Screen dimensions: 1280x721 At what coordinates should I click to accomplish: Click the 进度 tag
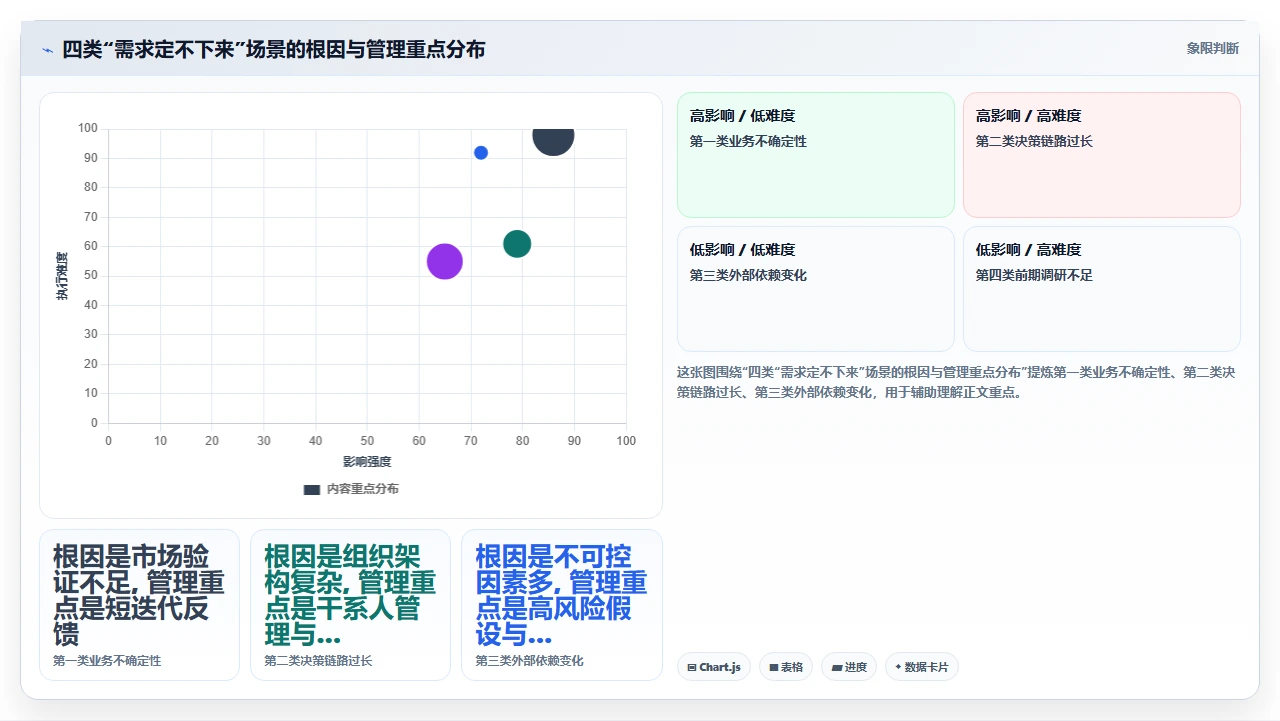tap(849, 667)
